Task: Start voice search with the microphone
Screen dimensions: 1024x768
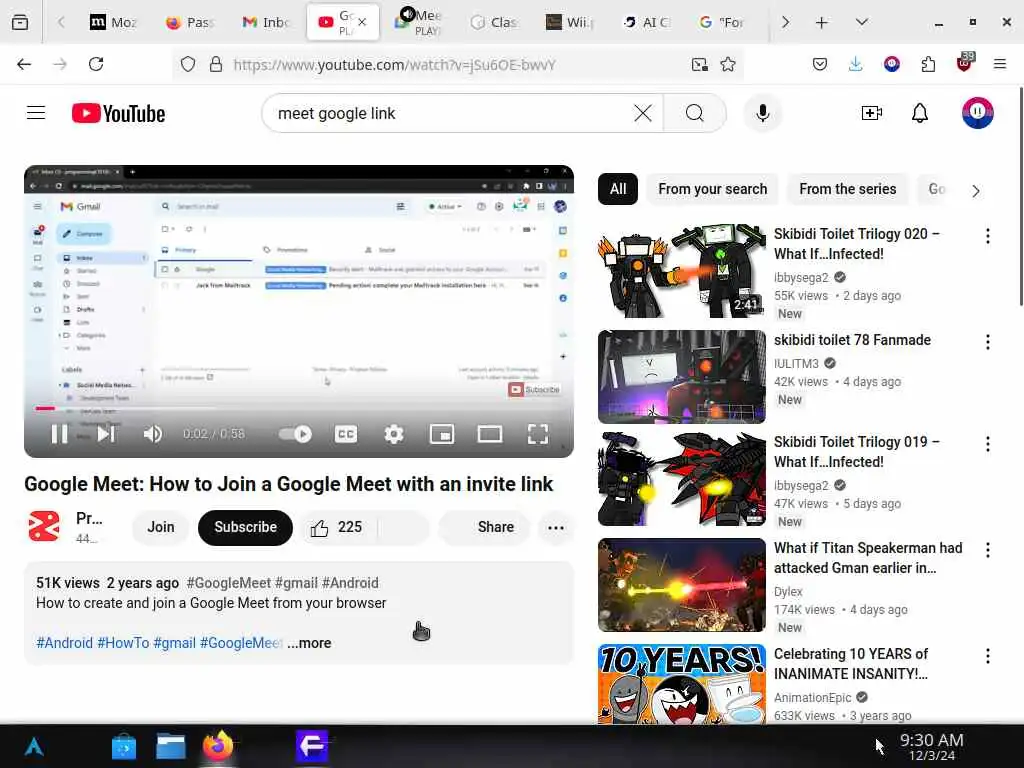Action: click(x=762, y=113)
